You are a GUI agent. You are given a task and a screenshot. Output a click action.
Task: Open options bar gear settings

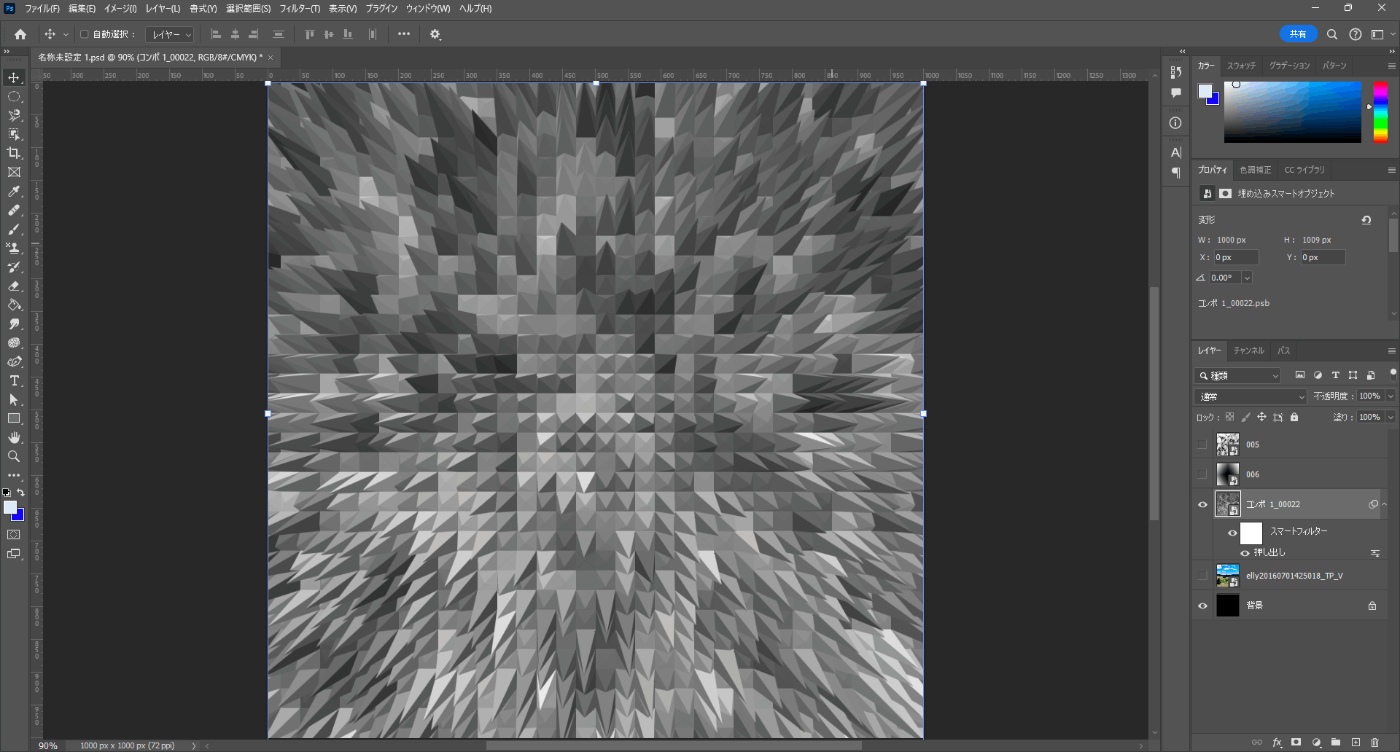(435, 34)
